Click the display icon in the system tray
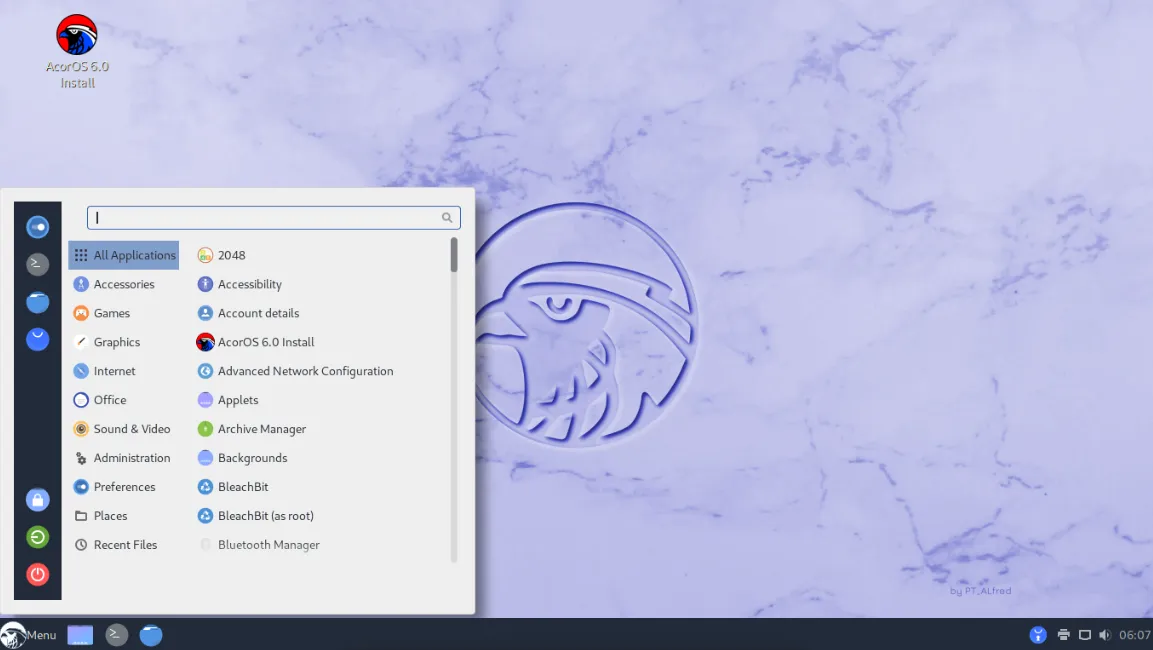The height and width of the screenshot is (650, 1153). pos(1084,635)
